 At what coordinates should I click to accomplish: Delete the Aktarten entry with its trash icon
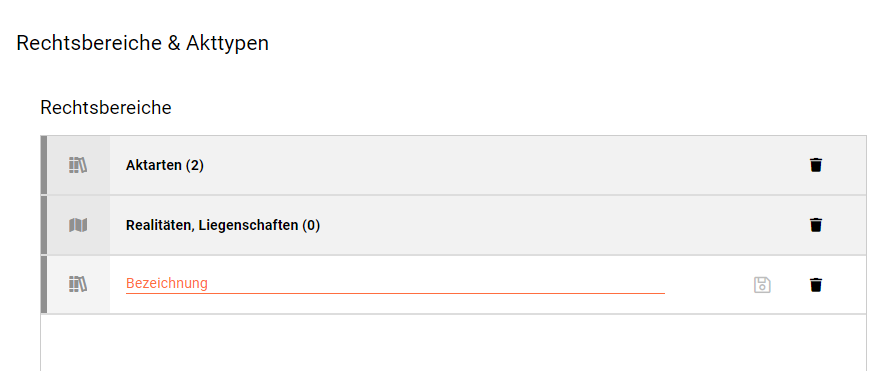point(816,165)
